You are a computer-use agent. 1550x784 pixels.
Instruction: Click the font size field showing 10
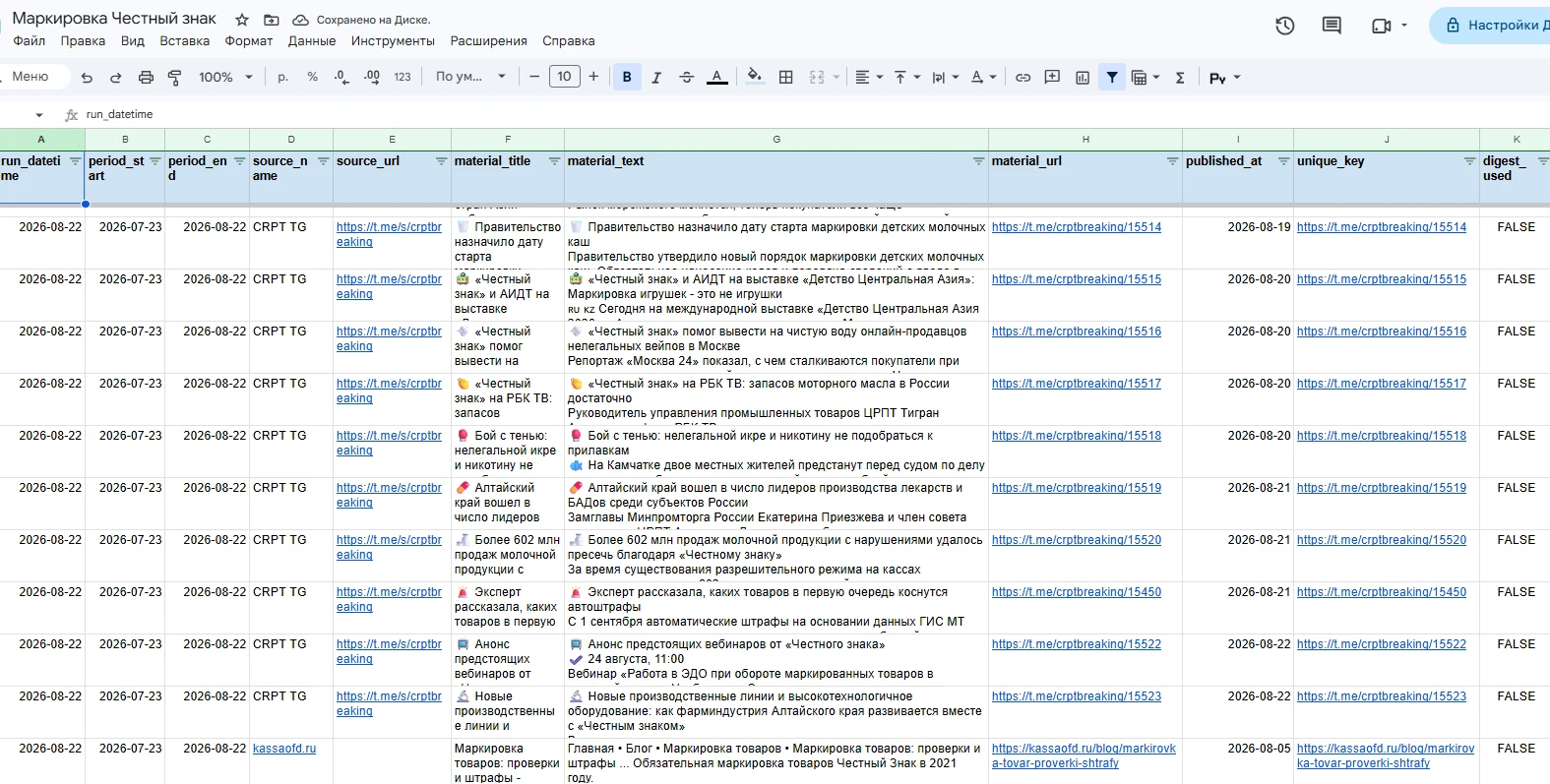[564, 77]
